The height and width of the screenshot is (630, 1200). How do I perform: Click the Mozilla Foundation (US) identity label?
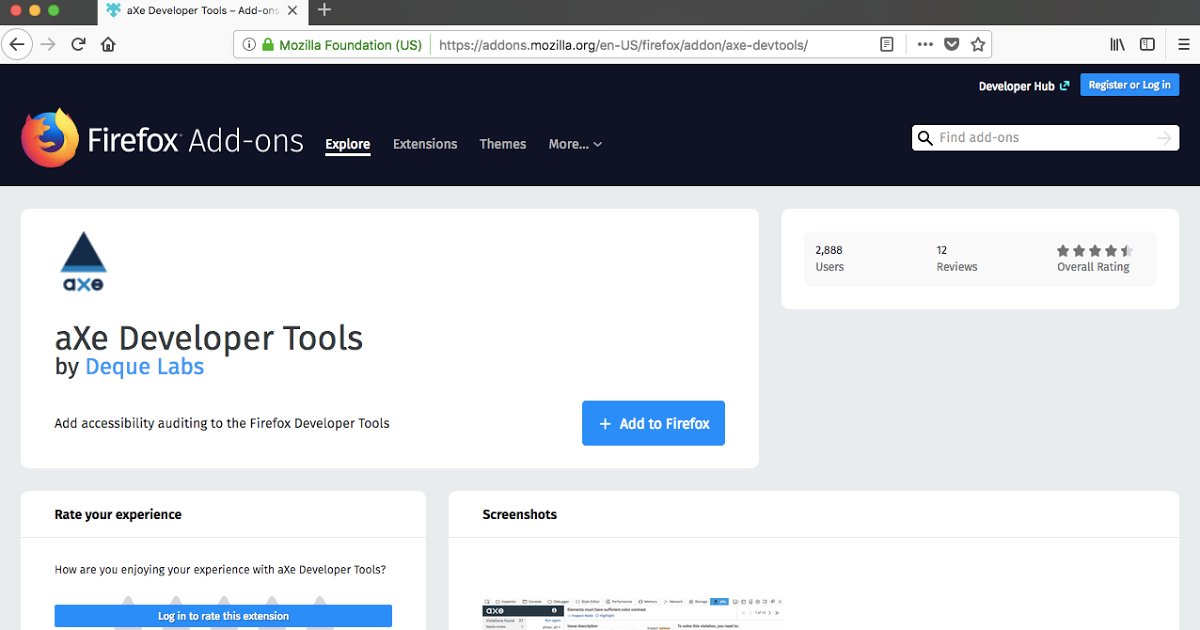350,45
